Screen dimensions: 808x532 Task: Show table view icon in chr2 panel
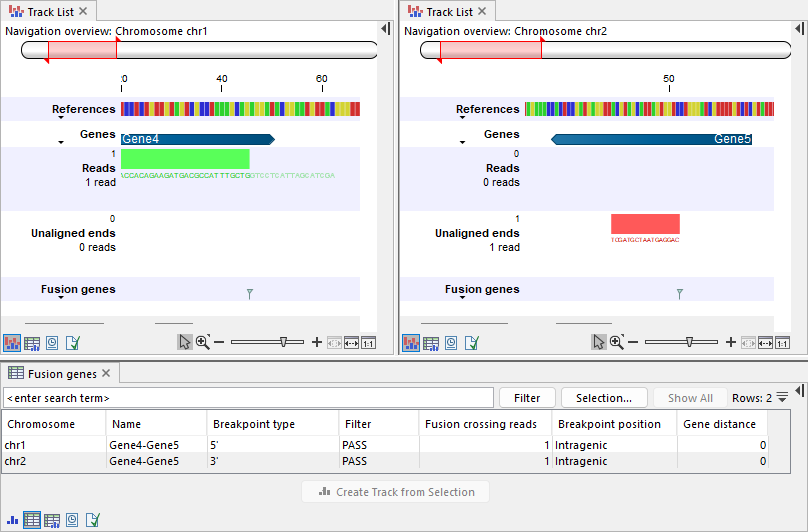[x=431, y=343]
